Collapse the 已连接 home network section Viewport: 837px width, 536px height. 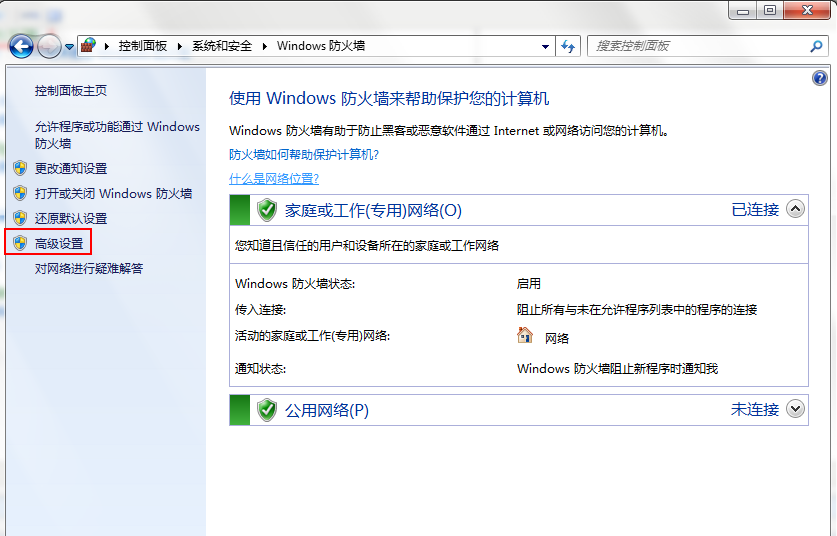[795, 209]
